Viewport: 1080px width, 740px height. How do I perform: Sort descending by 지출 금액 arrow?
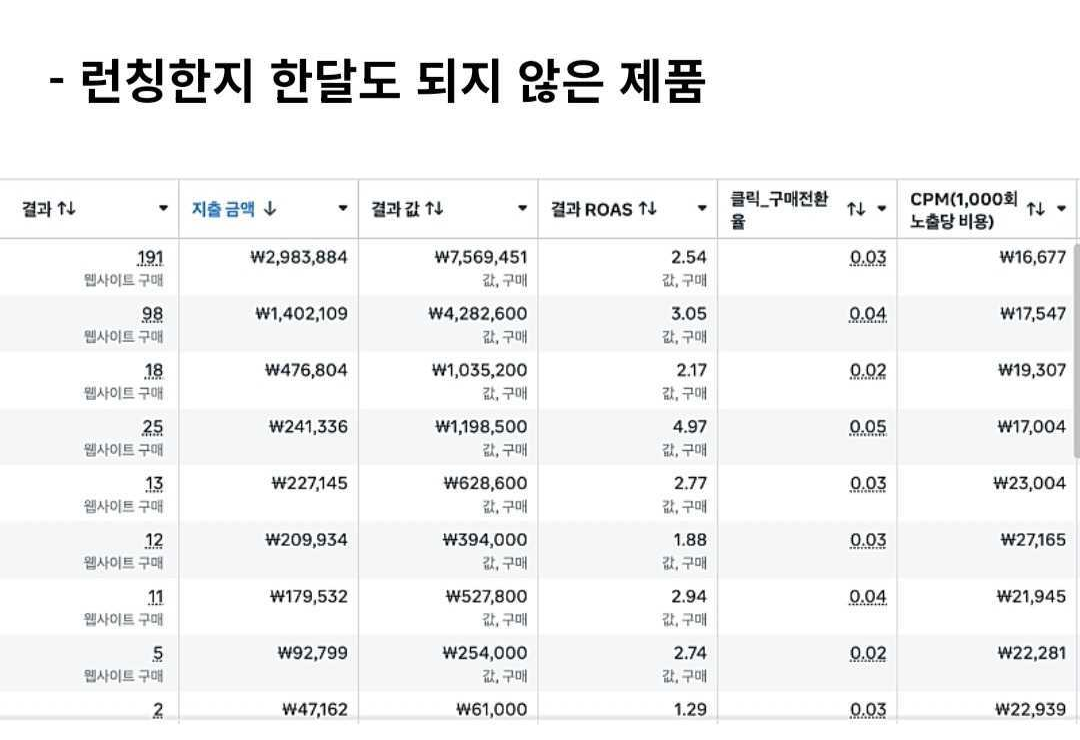(269, 208)
